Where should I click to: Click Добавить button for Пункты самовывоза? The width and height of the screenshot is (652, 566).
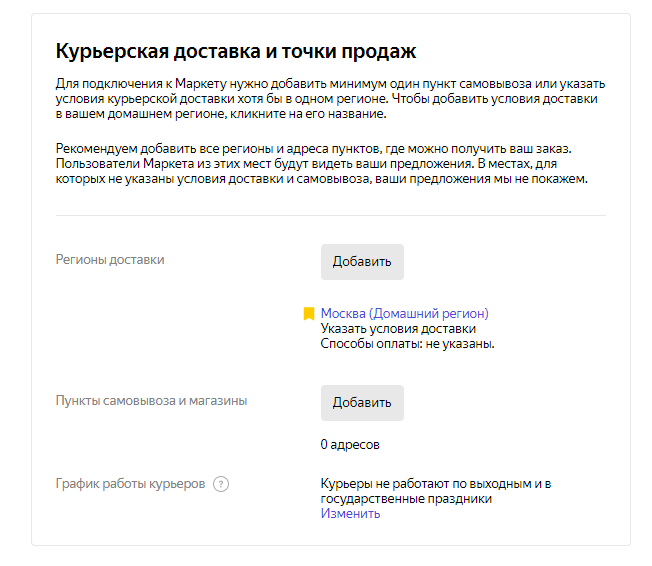[362, 403]
